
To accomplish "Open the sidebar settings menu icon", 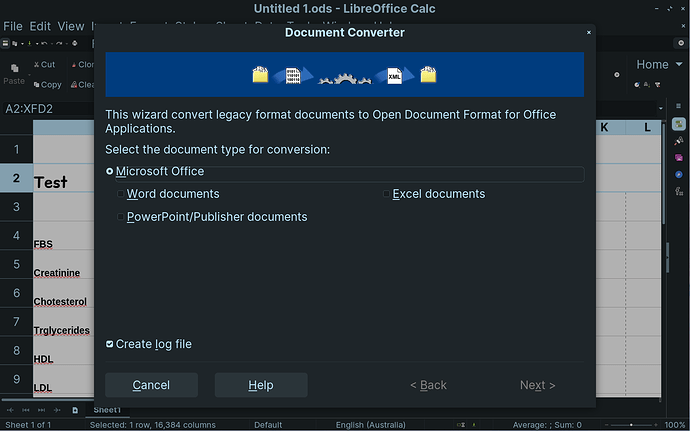I will click(678, 106).
